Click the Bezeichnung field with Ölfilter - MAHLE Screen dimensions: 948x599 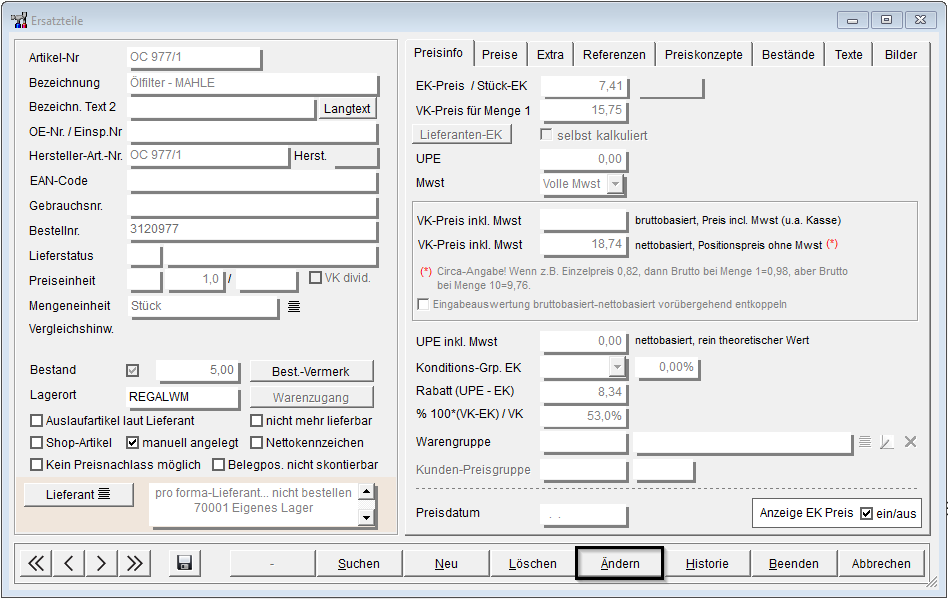point(253,83)
